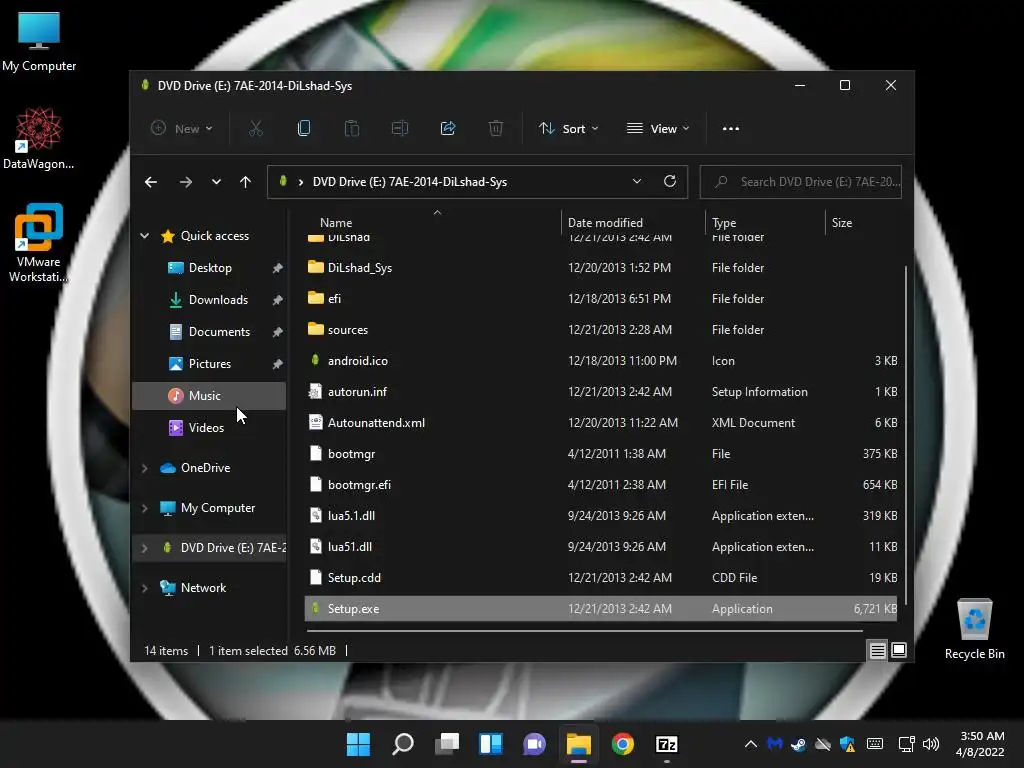This screenshot has width=1024, height=768.
Task: Select DataWagon desktop shortcut
Action: (x=39, y=138)
